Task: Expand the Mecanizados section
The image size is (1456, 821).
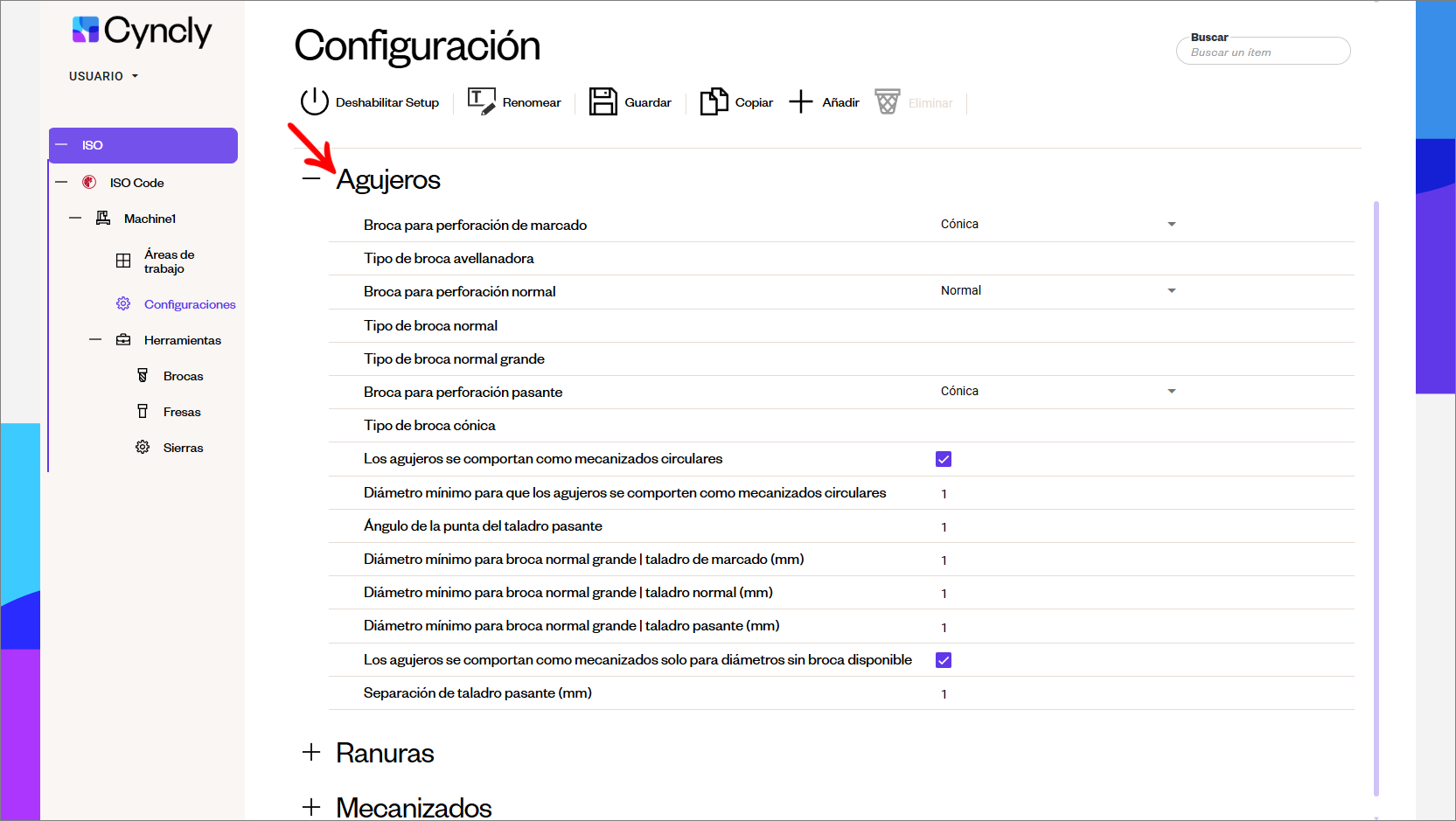Action: pyautogui.click(x=311, y=807)
